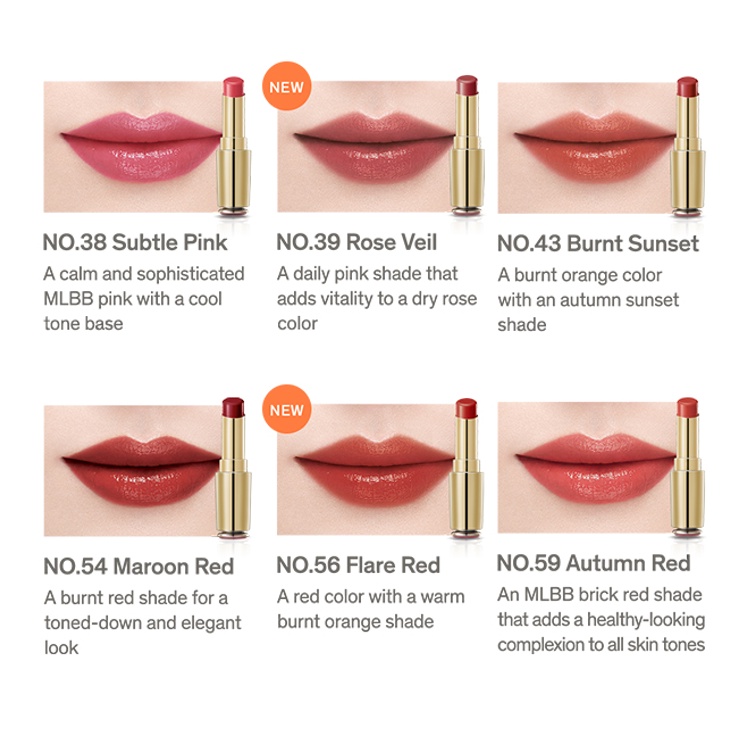Select the Subtle Pink lipstick tube
Image resolution: width=750 pixels, height=750 pixels.
pyautogui.click(x=234, y=146)
